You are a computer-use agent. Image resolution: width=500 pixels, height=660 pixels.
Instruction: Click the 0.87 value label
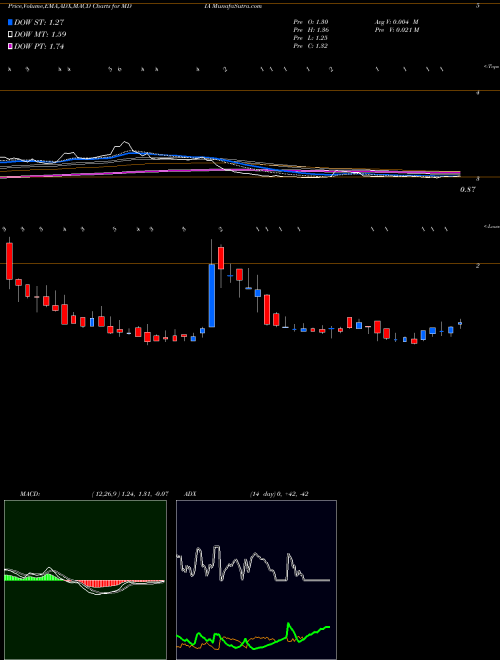tap(468, 190)
